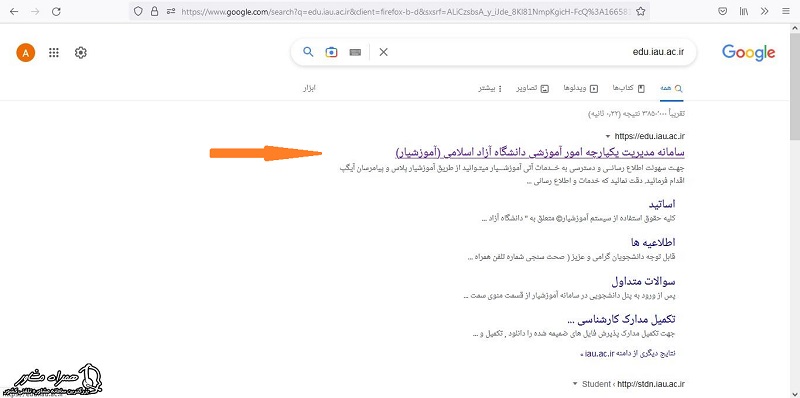Click the https://edu.iau.ac.ir result URL text
The height and width of the screenshot is (398, 800).
coord(649,136)
